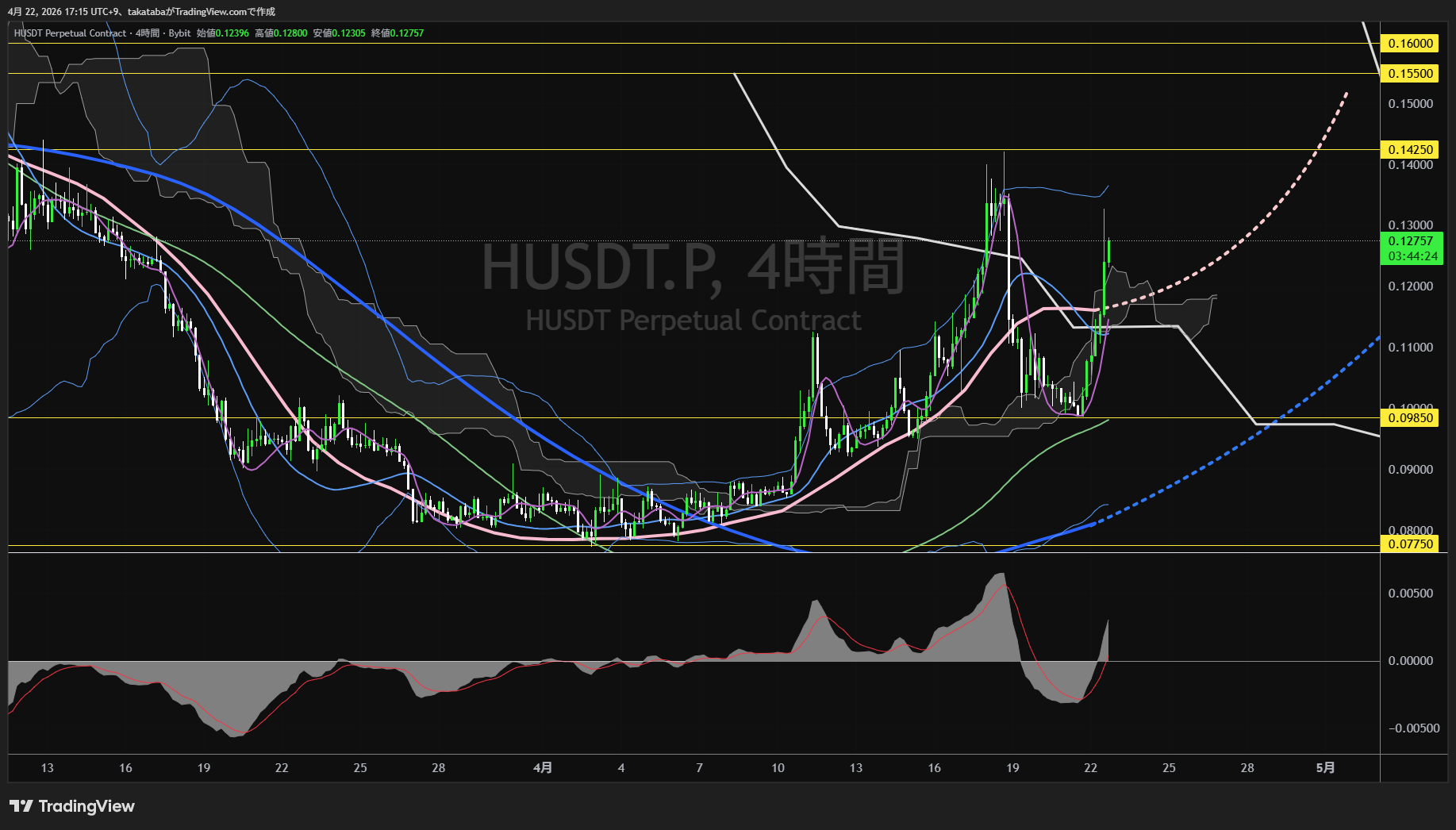Click the candle countdown timer 03:44:24
The height and width of the screenshot is (830, 1456).
pyautogui.click(x=1412, y=256)
